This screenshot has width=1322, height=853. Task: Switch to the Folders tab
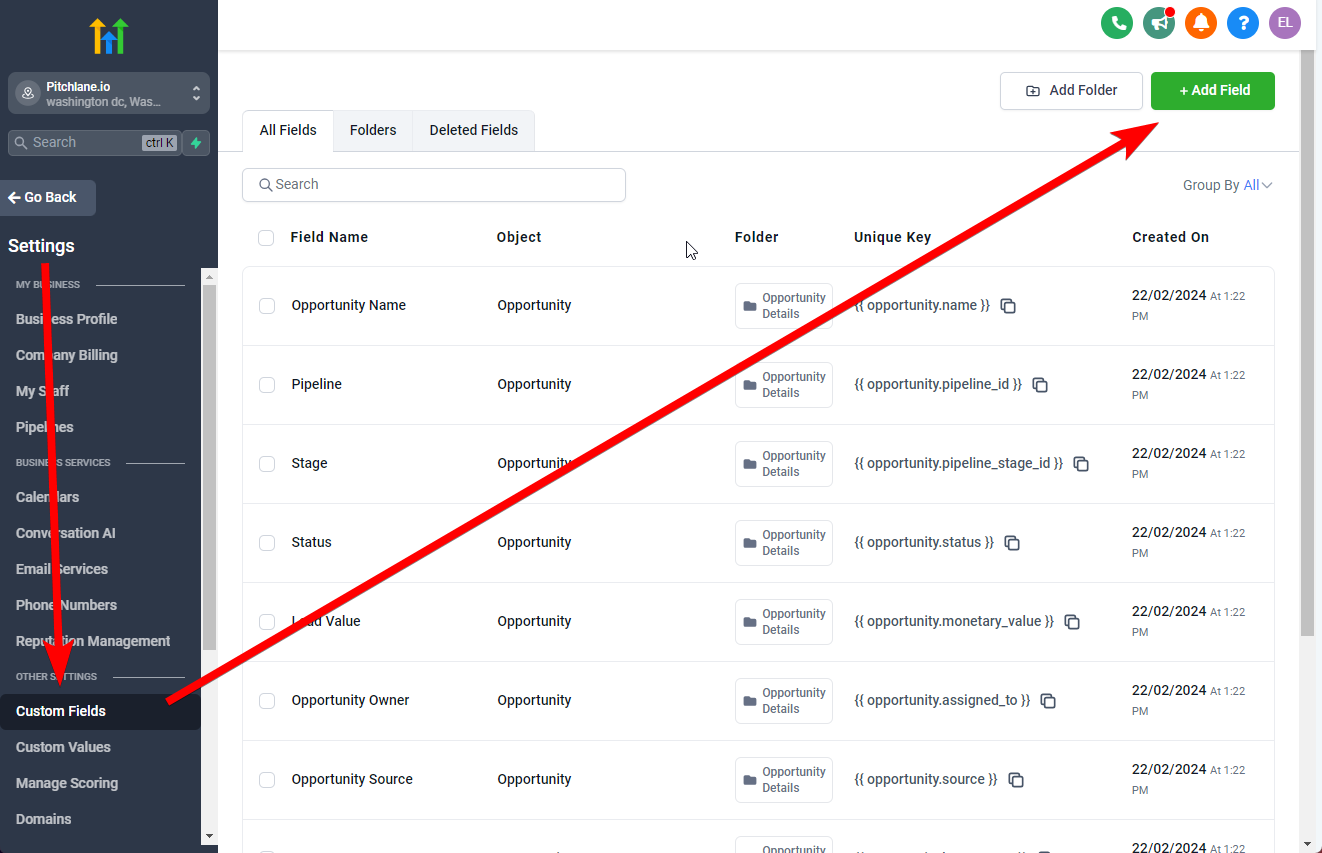[x=373, y=130]
